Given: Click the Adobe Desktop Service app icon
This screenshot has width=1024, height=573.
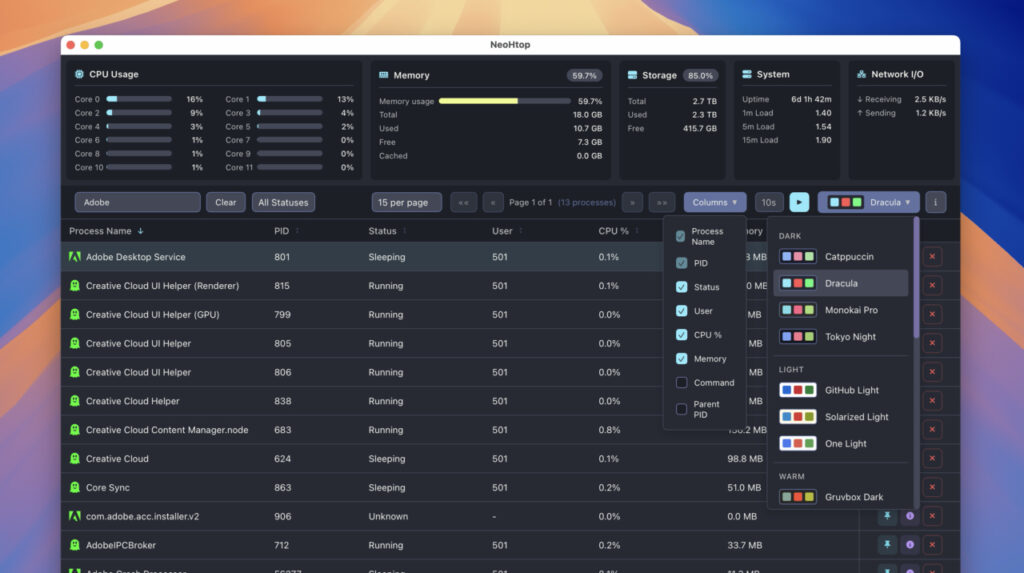Looking at the screenshot, I should pyautogui.click(x=75, y=257).
